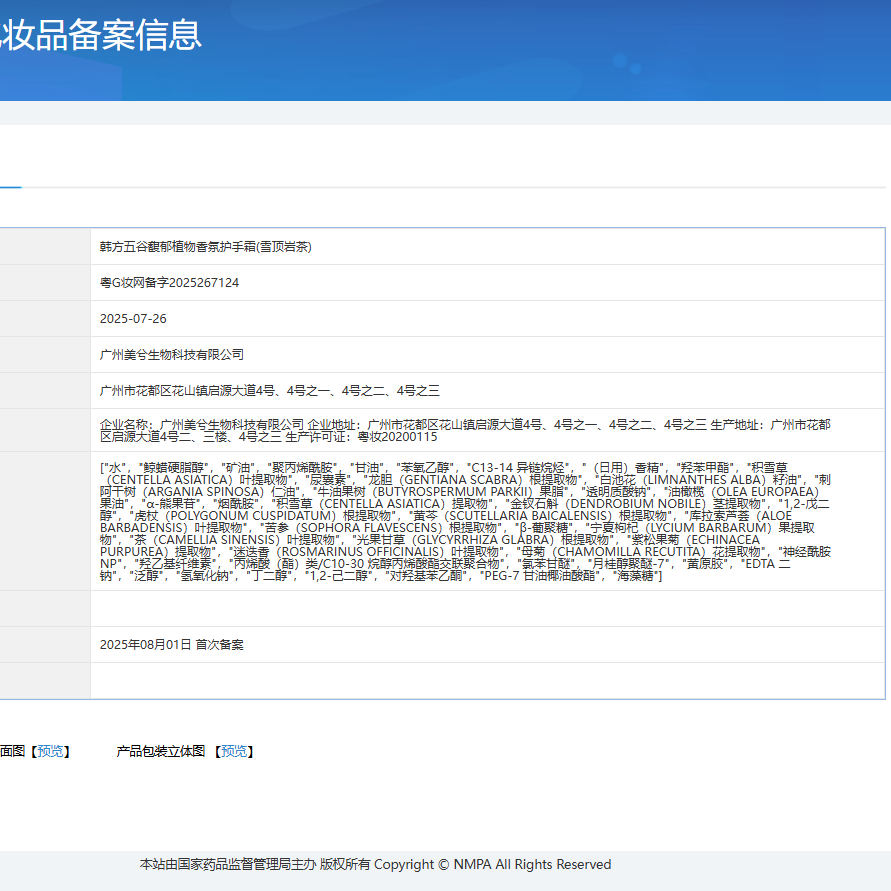This screenshot has width=891, height=891.
Task: Click the empty row above 首次备案 date
Action: (487, 609)
